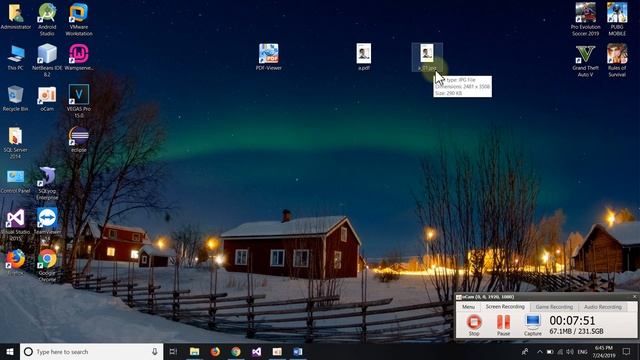Select the oCam desktop shortcut
The height and width of the screenshot is (360, 640).
coord(47,98)
